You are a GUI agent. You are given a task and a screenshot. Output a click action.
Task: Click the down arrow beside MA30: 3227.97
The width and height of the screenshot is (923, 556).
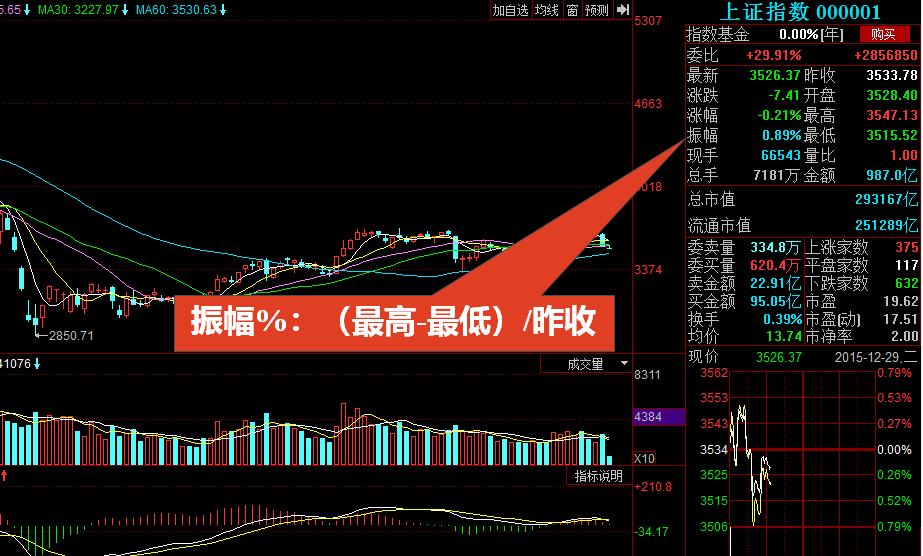click(125, 10)
